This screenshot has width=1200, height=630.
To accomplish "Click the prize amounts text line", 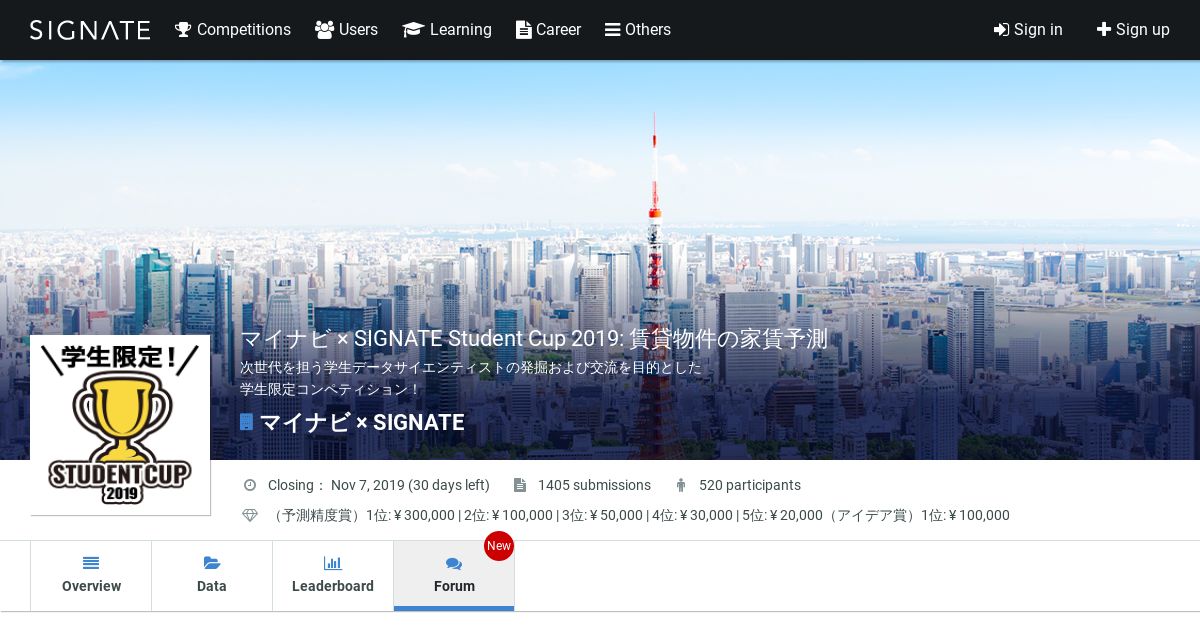I will 639,515.
